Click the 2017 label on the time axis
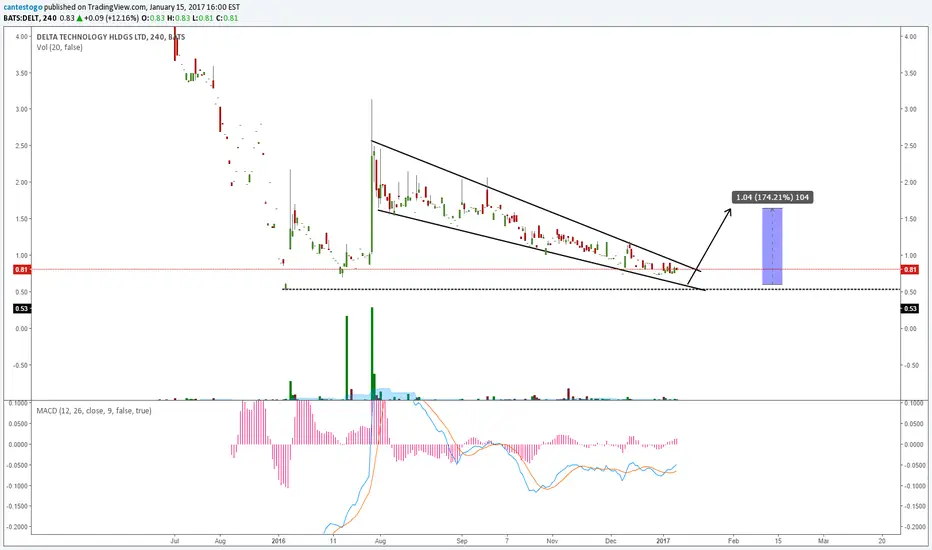This screenshot has height=550, width=932. click(x=663, y=541)
